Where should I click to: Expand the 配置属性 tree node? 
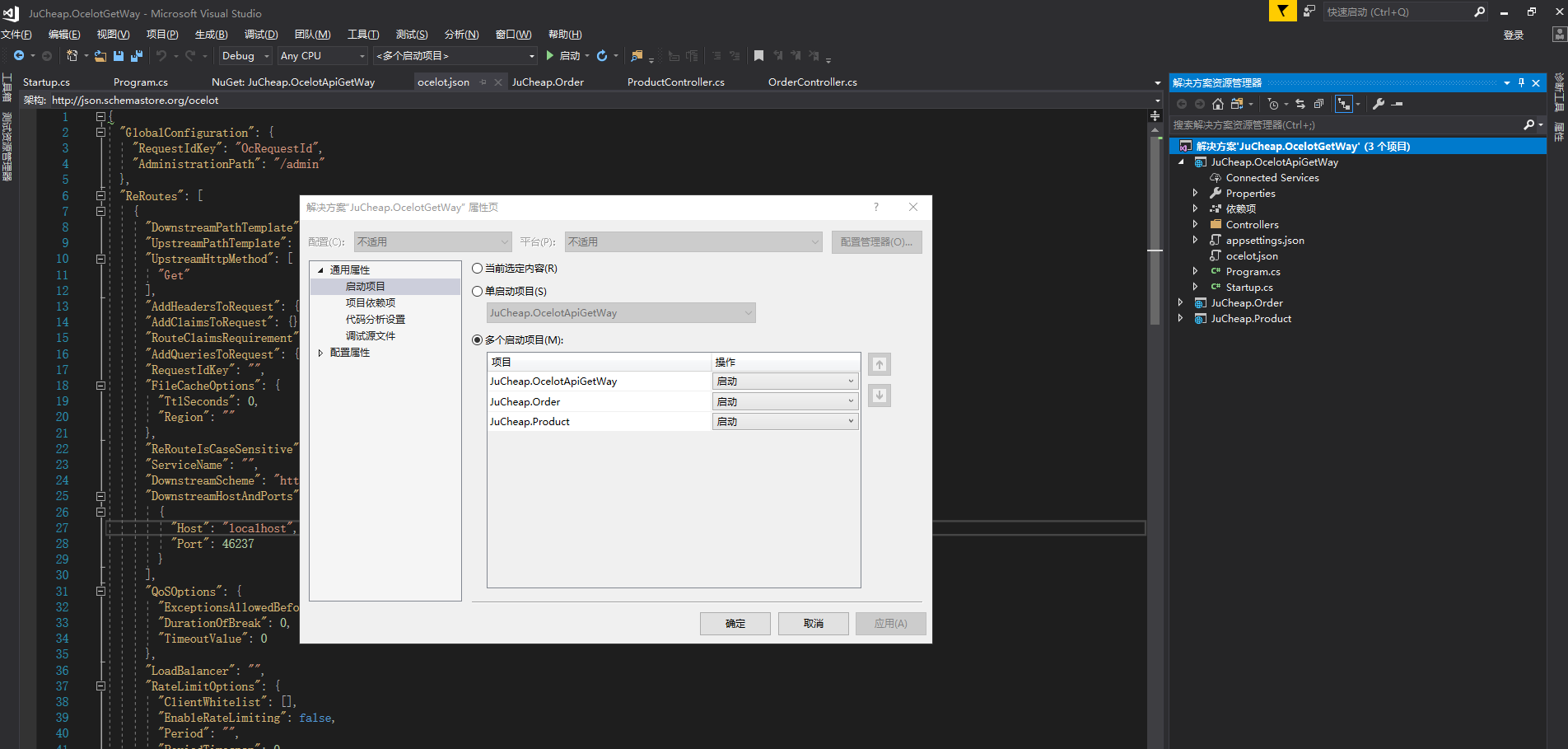[x=320, y=353]
